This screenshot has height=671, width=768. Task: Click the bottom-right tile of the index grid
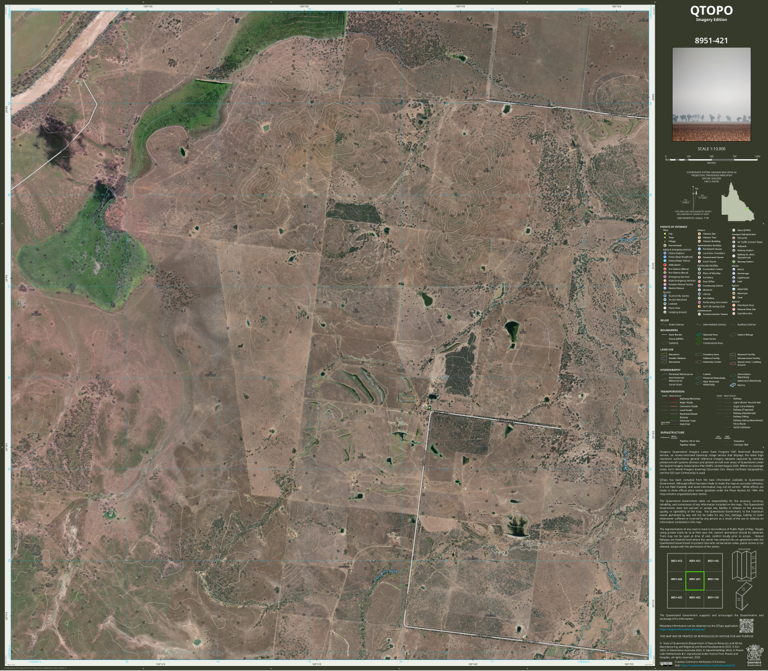pos(713,598)
